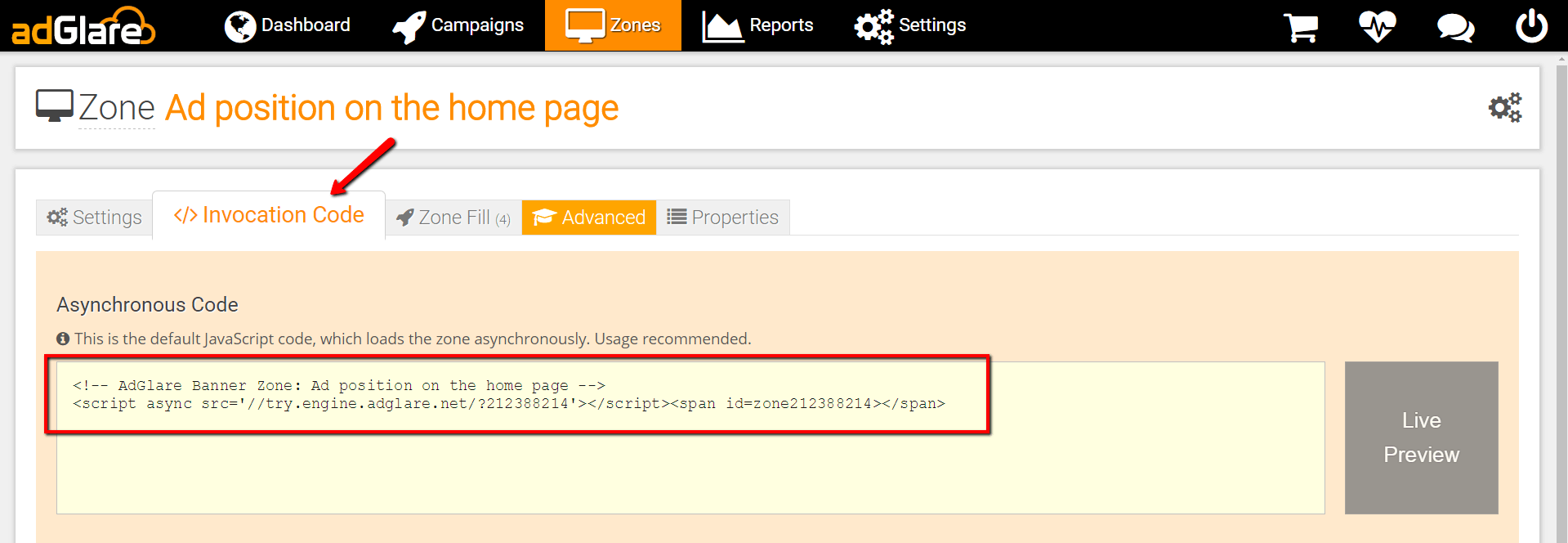Click the monitor icon beside Zone title

[55, 105]
